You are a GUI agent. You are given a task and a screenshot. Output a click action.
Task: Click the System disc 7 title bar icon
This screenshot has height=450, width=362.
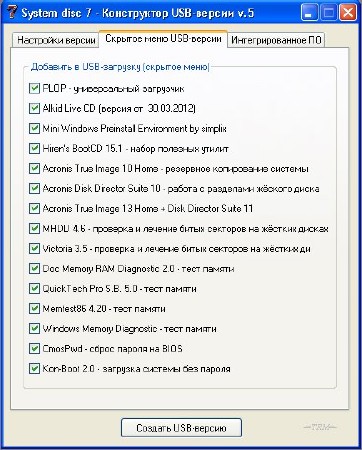pyautogui.click(x=12, y=12)
